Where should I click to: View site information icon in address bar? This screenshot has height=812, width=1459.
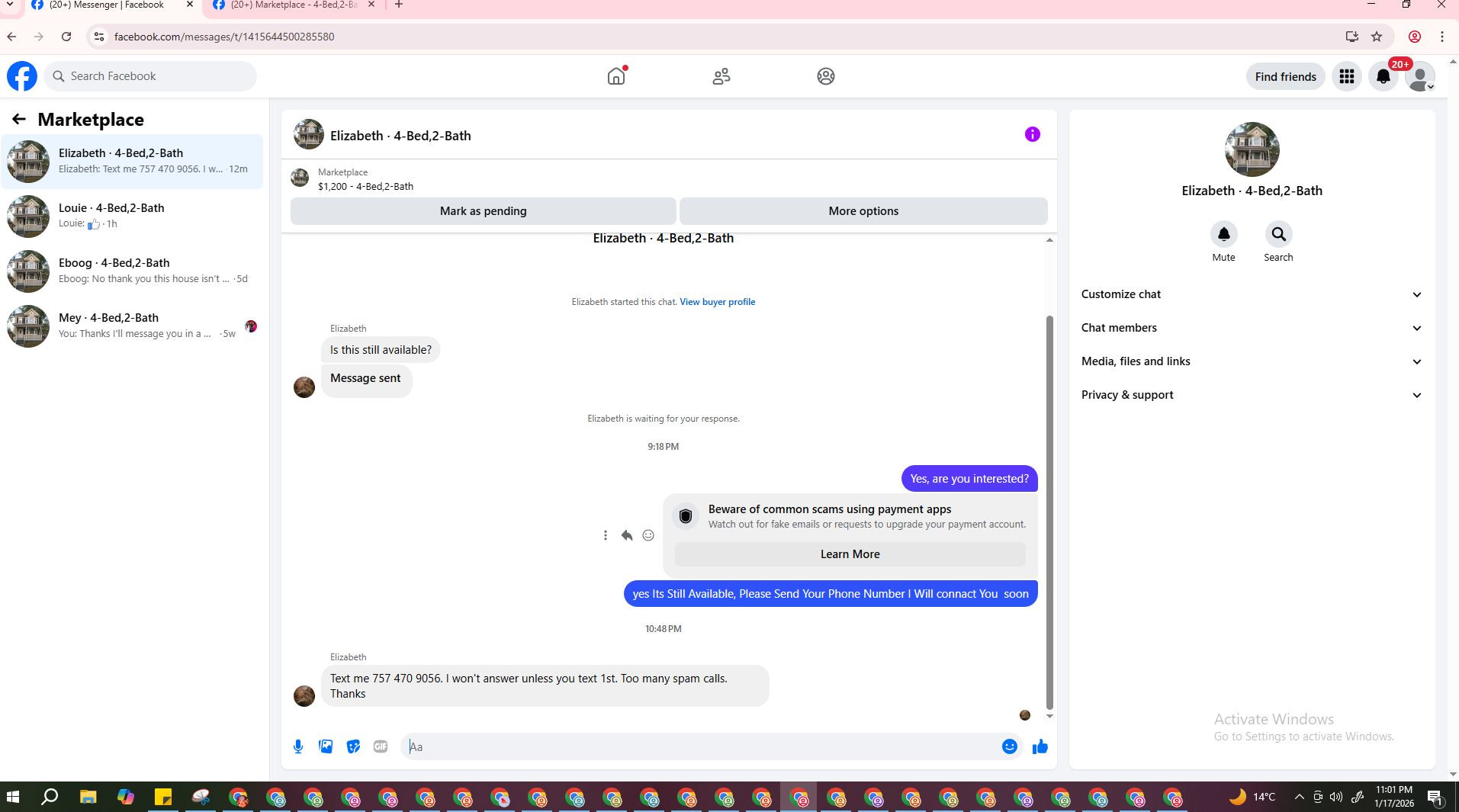click(x=98, y=37)
